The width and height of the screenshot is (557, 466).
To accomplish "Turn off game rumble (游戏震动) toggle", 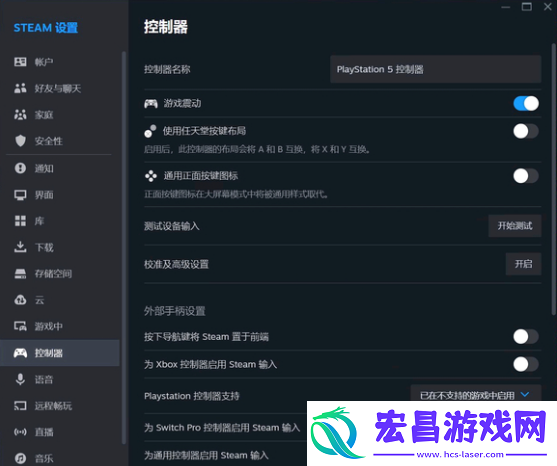I will (x=526, y=103).
